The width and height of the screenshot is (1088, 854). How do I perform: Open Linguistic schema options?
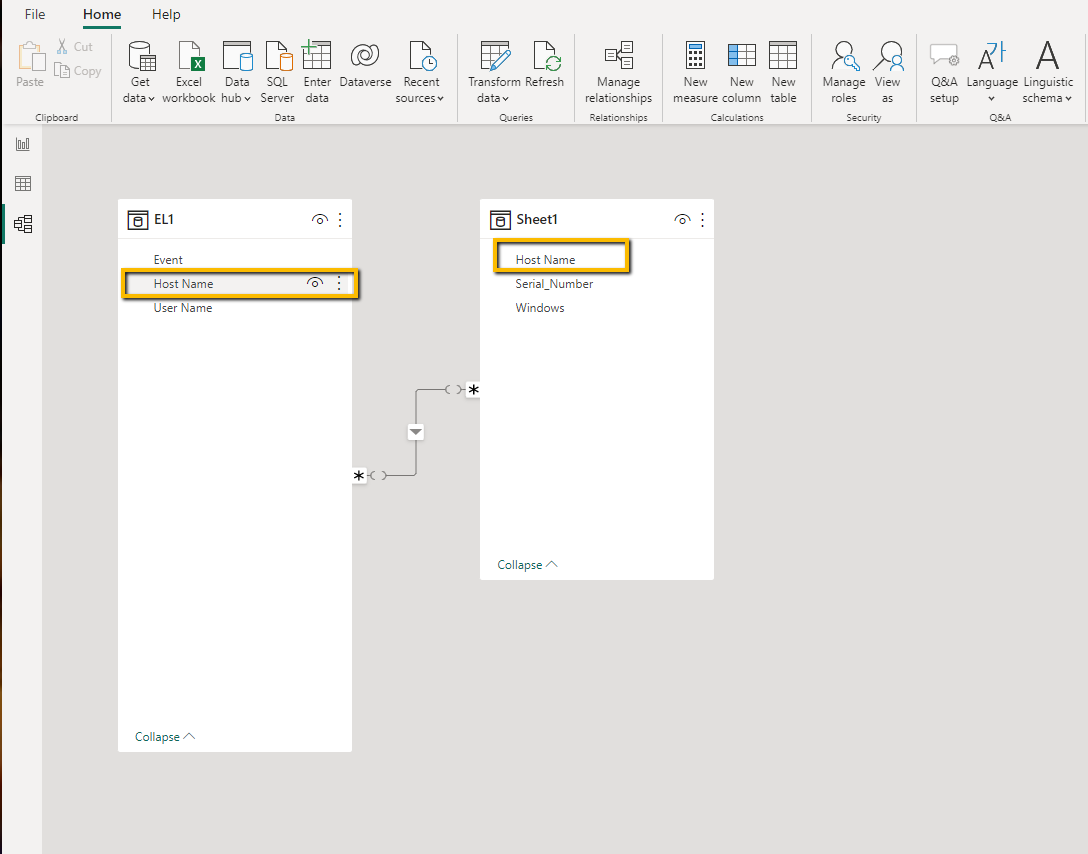click(x=1047, y=72)
